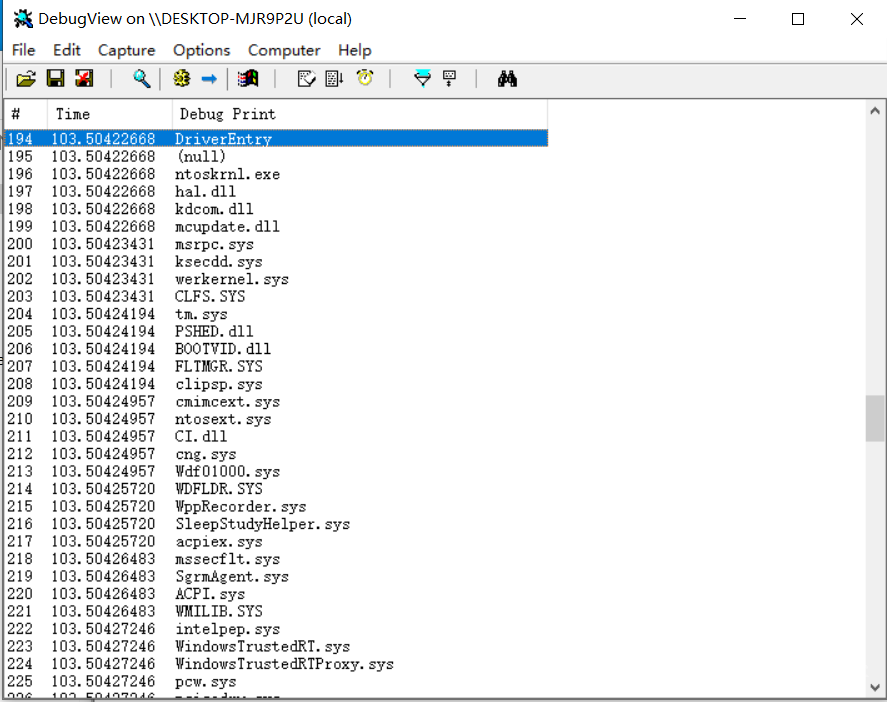This screenshot has height=702, width=887.
Task: Select the SleepStudyHelper.sys row
Action: [x=277, y=524]
